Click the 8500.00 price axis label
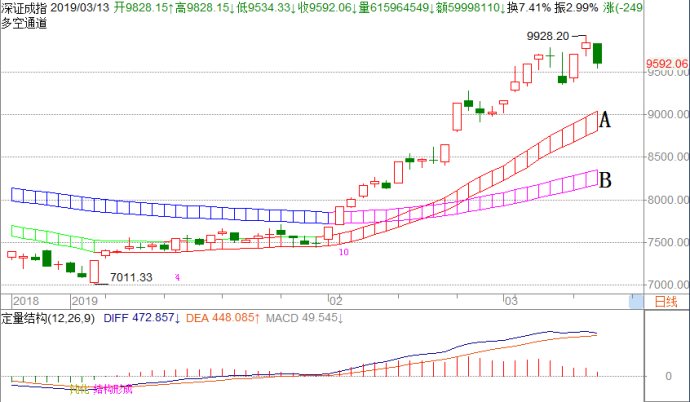 [x=668, y=157]
